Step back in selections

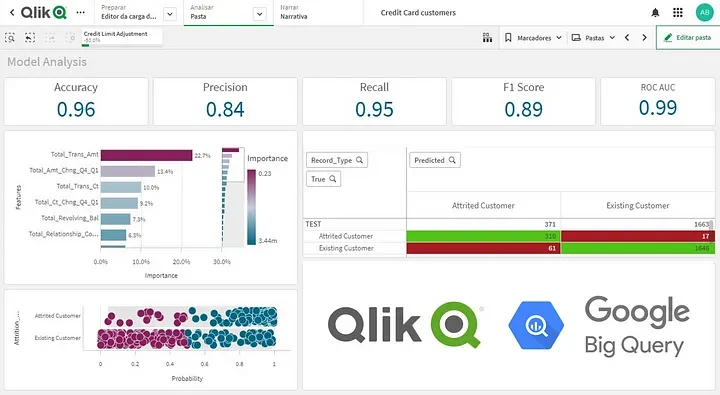click(30, 38)
